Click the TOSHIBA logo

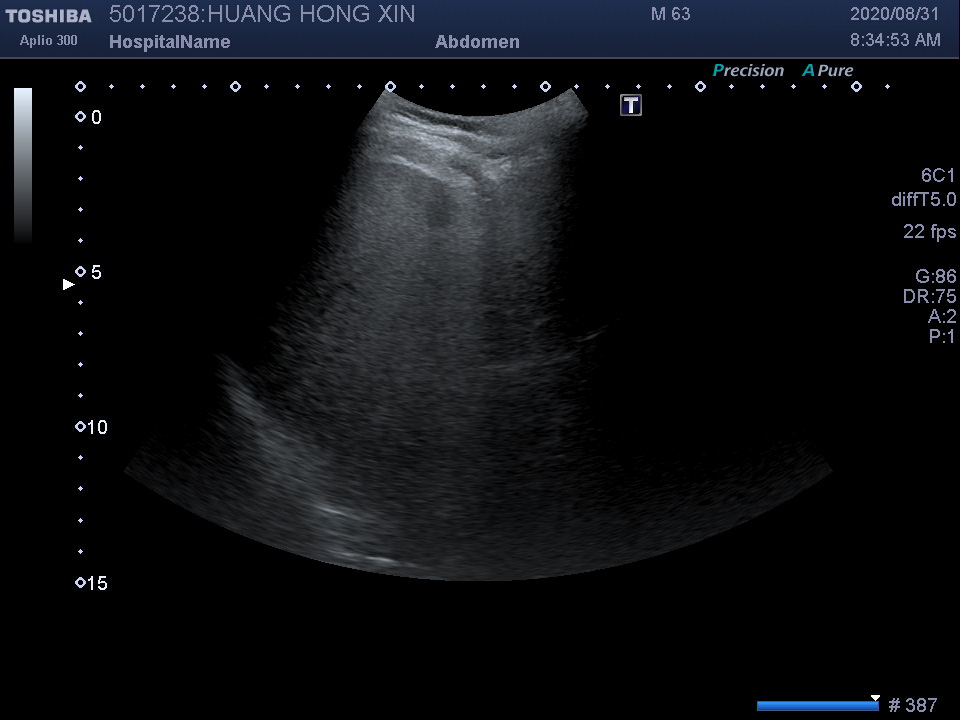[x=48, y=16]
